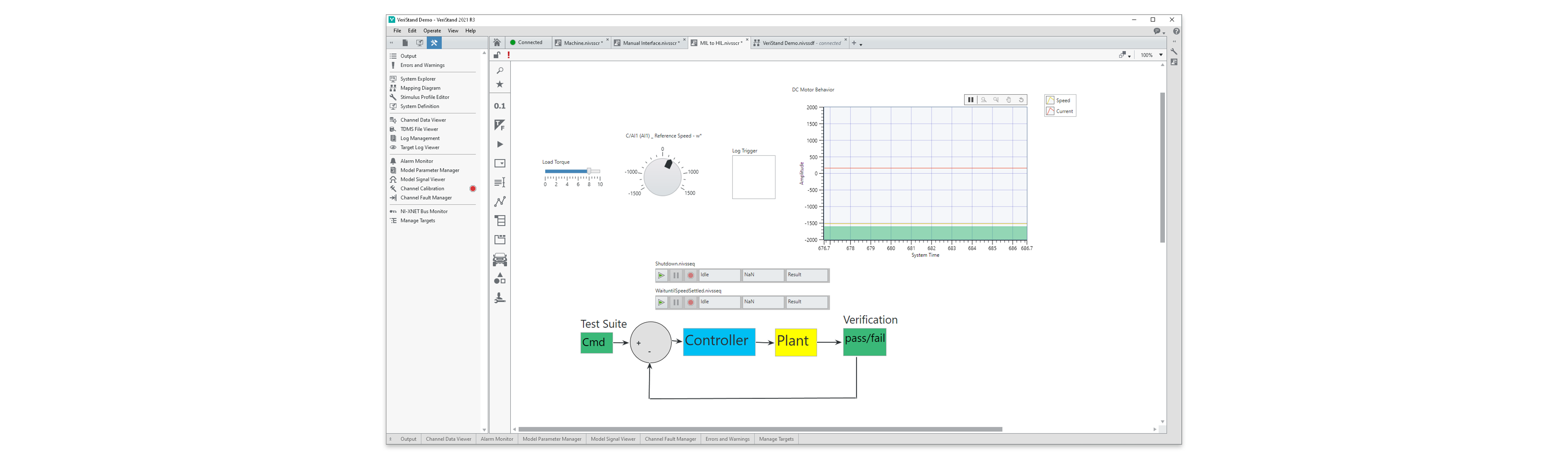
Task: Run the WaituntilSpeedSettled.nivsseq sequence
Action: (x=661, y=302)
